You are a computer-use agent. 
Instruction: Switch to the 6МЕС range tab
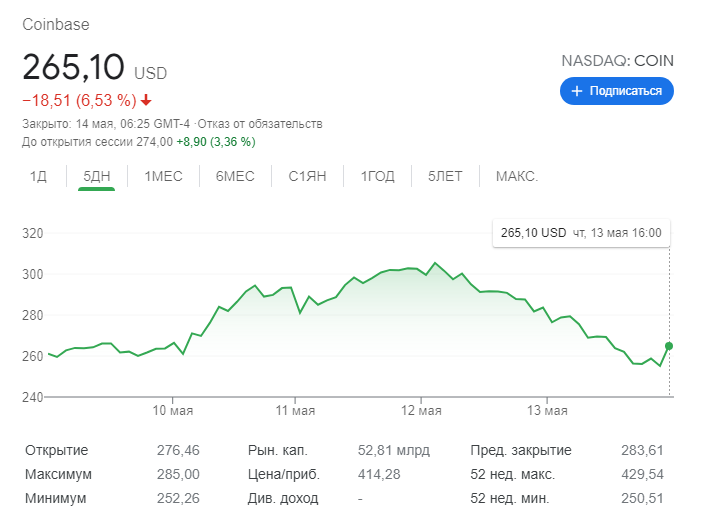click(235, 177)
